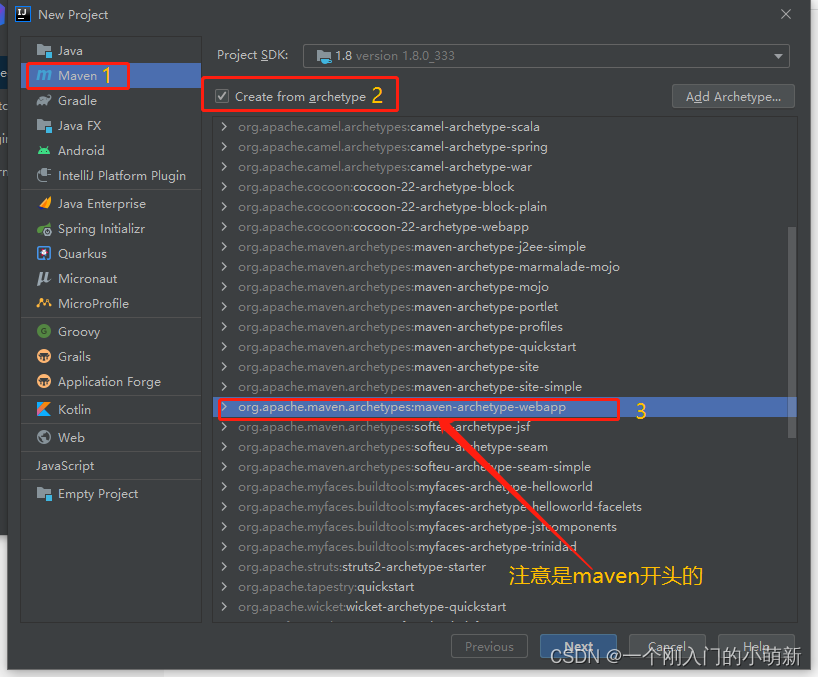The width and height of the screenshot is (818, 677).
Task: Select Spring Initializr project type
Action: pyautogui.click(x=111, y=229)
